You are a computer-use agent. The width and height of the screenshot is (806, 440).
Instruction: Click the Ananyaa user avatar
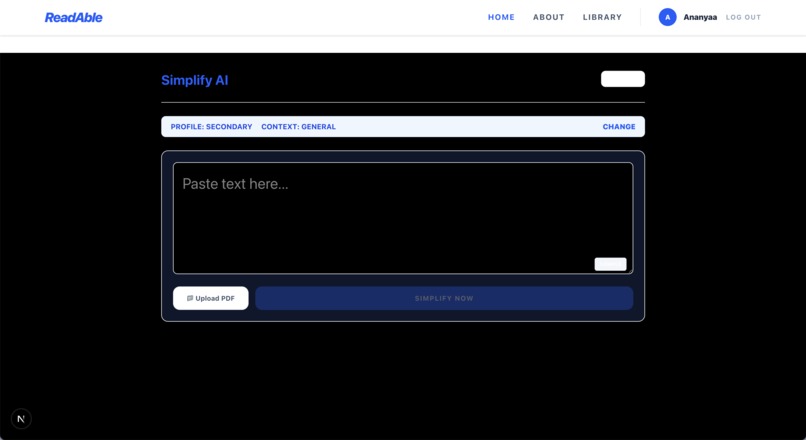point(667,17)
